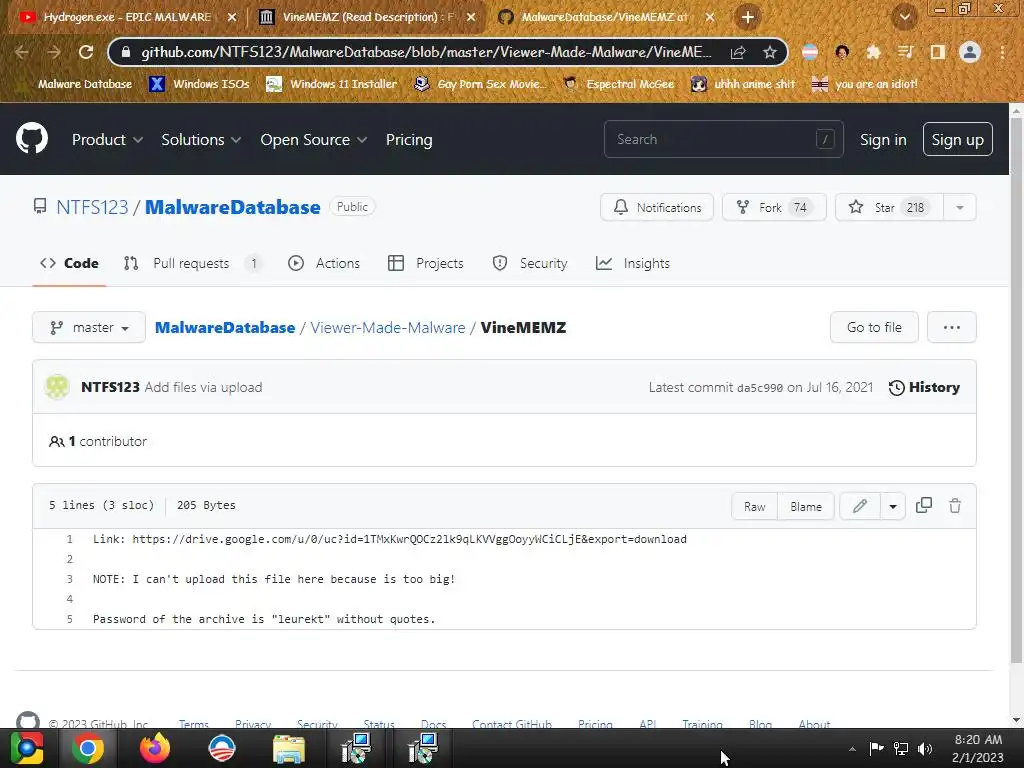Viewport: 1024px width, 768px height.
Task: Switch to the Insights tab
Action: 633,263
